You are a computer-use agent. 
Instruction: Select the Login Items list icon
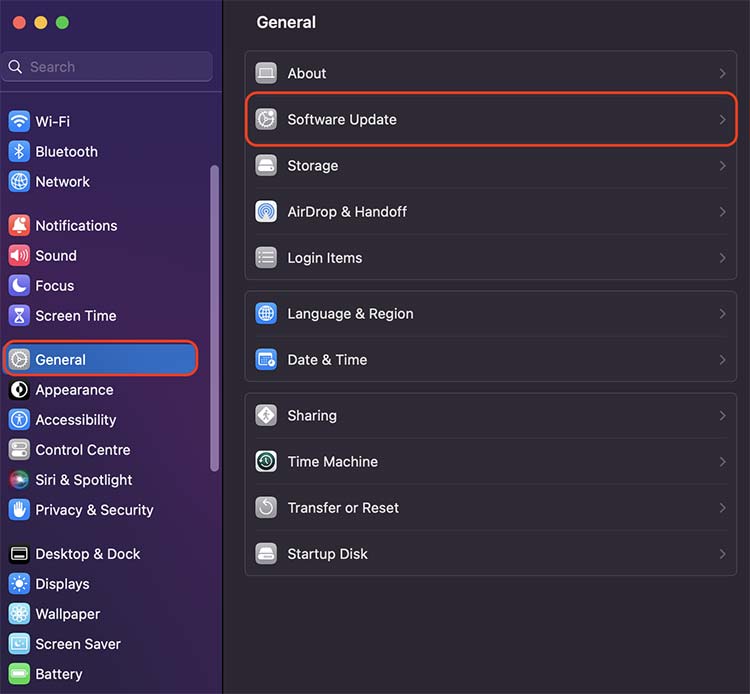click(266, 258)
